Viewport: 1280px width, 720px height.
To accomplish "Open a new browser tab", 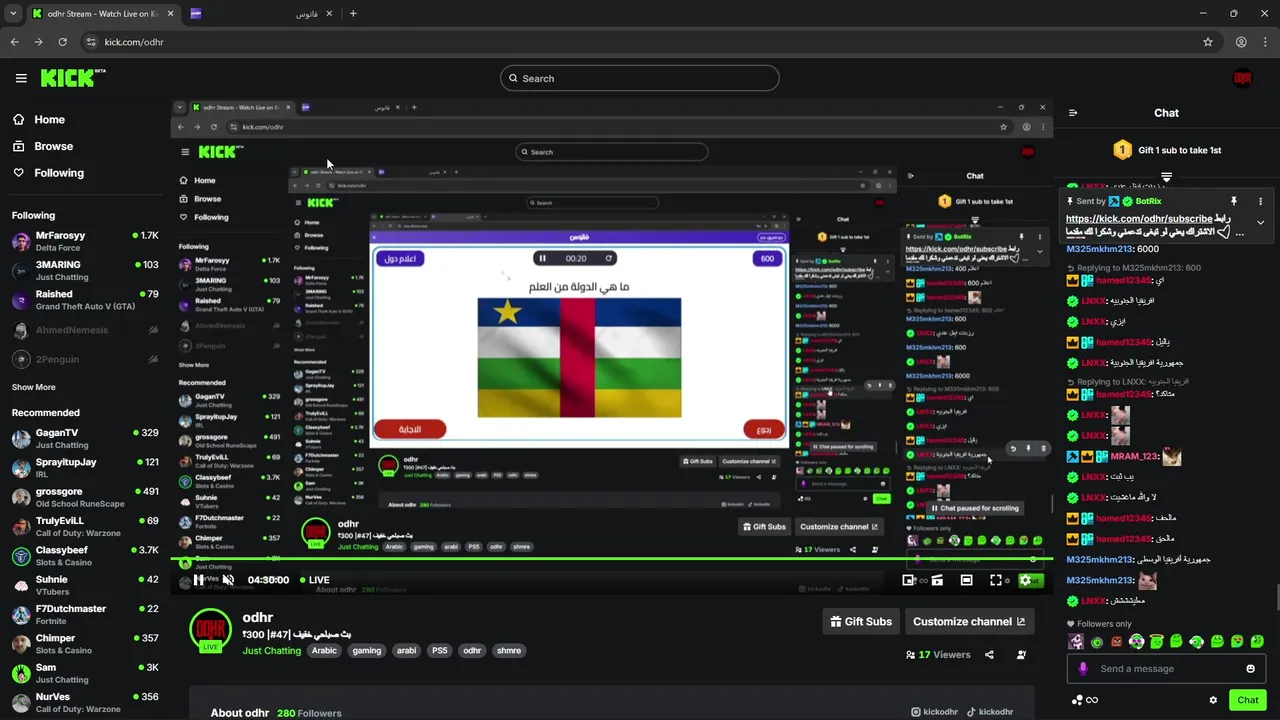I will point(353,13).
